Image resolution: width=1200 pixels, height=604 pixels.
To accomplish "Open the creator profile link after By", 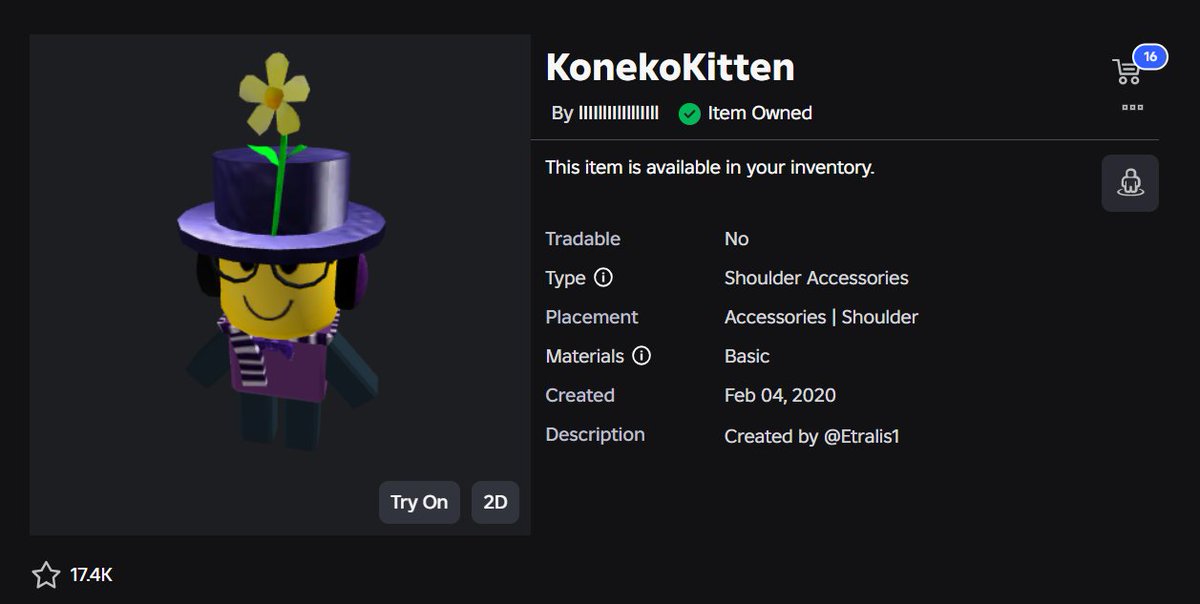I will 619,113.
